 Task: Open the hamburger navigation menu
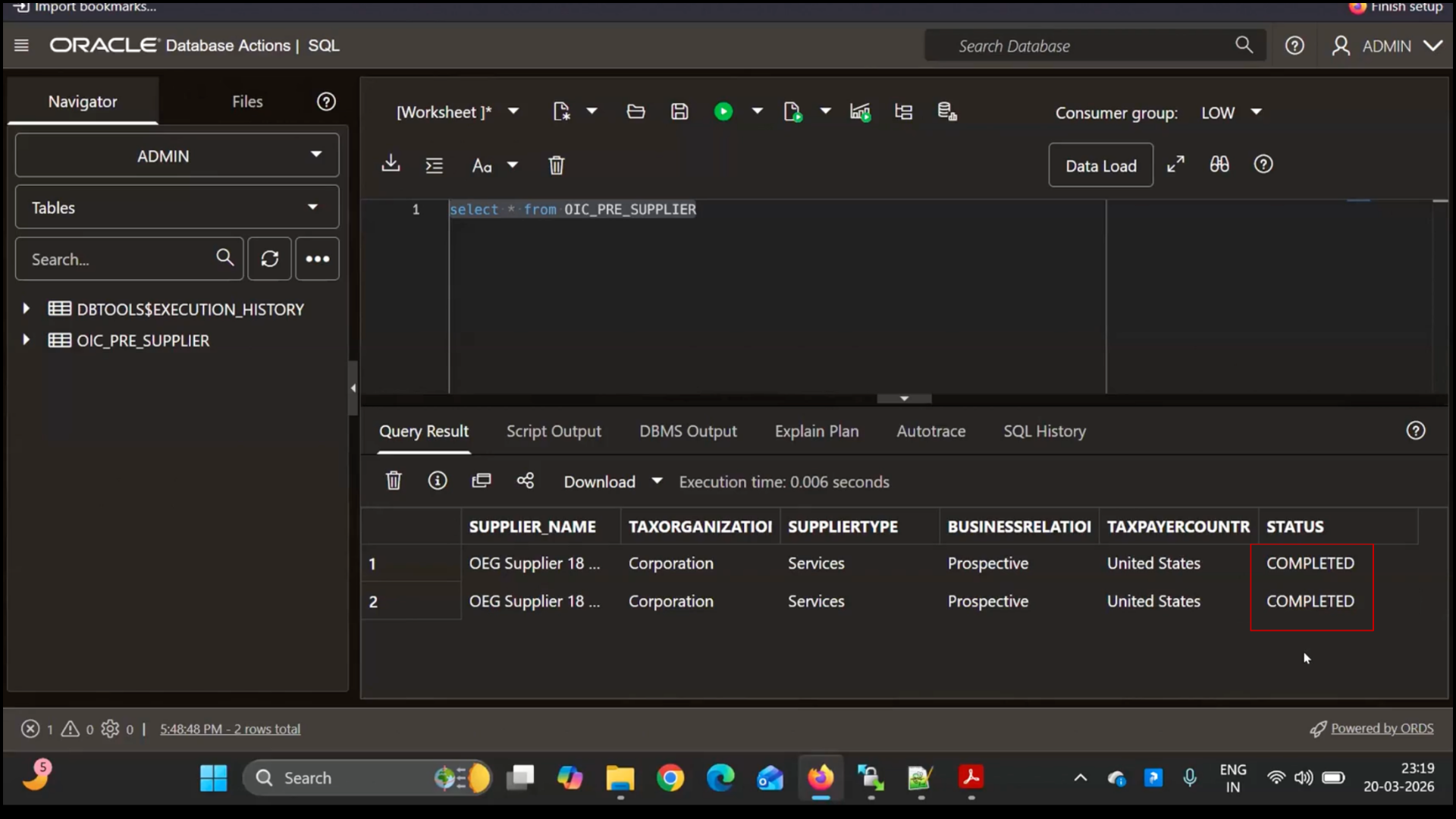(x=22, y=45)
